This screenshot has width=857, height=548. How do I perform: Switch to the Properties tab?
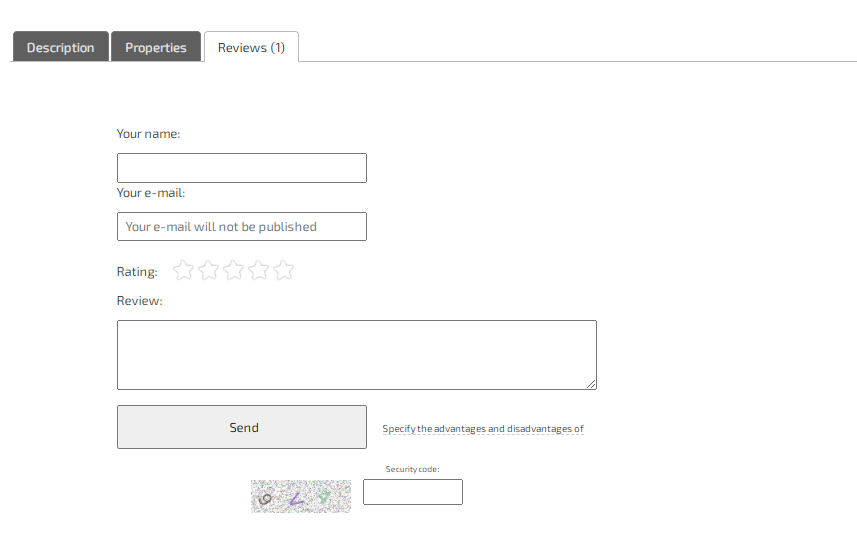156,47
